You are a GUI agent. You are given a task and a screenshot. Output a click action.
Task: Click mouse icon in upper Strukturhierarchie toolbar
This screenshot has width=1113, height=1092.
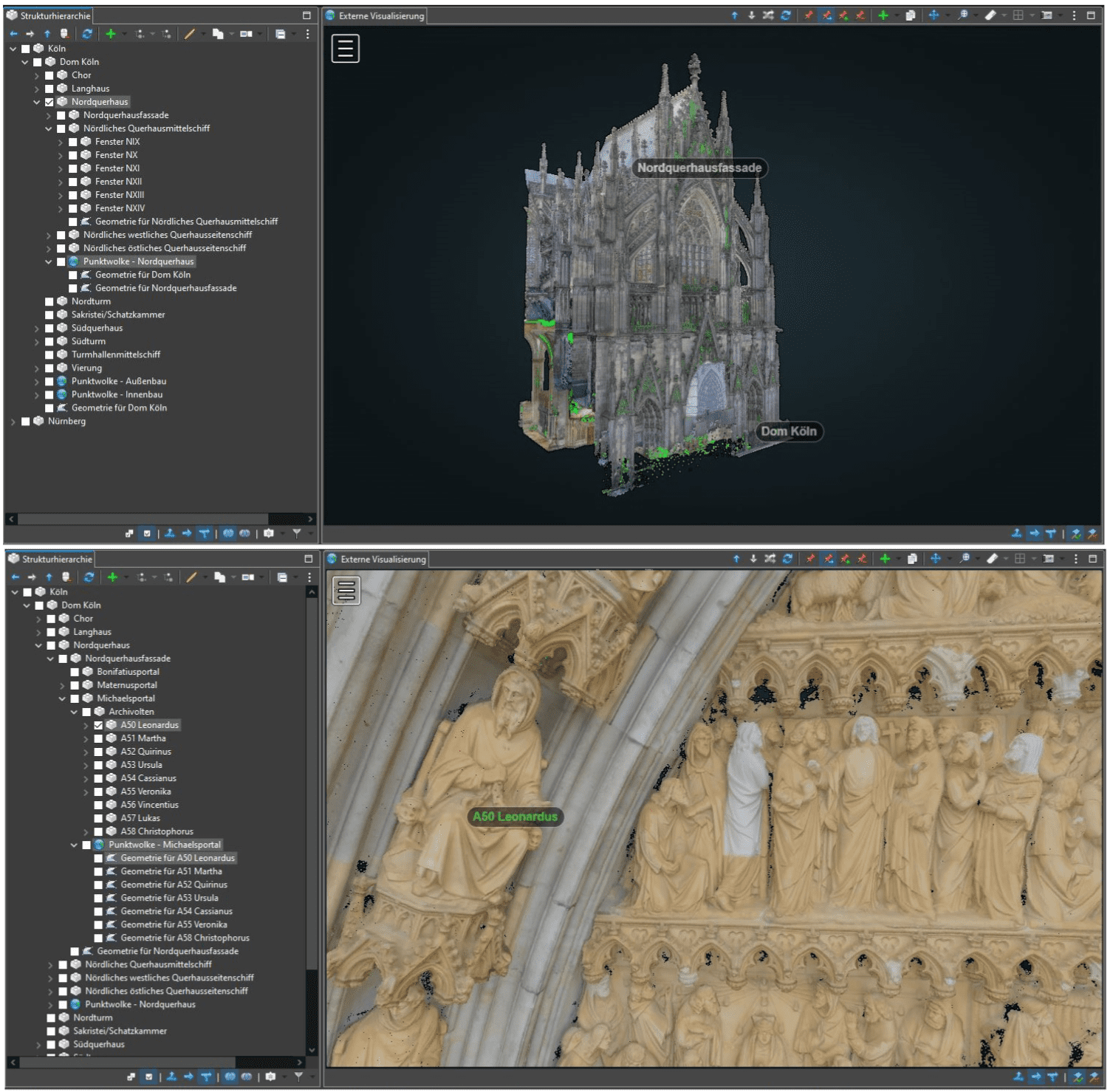pyautogui.click(x=65, y=34)
